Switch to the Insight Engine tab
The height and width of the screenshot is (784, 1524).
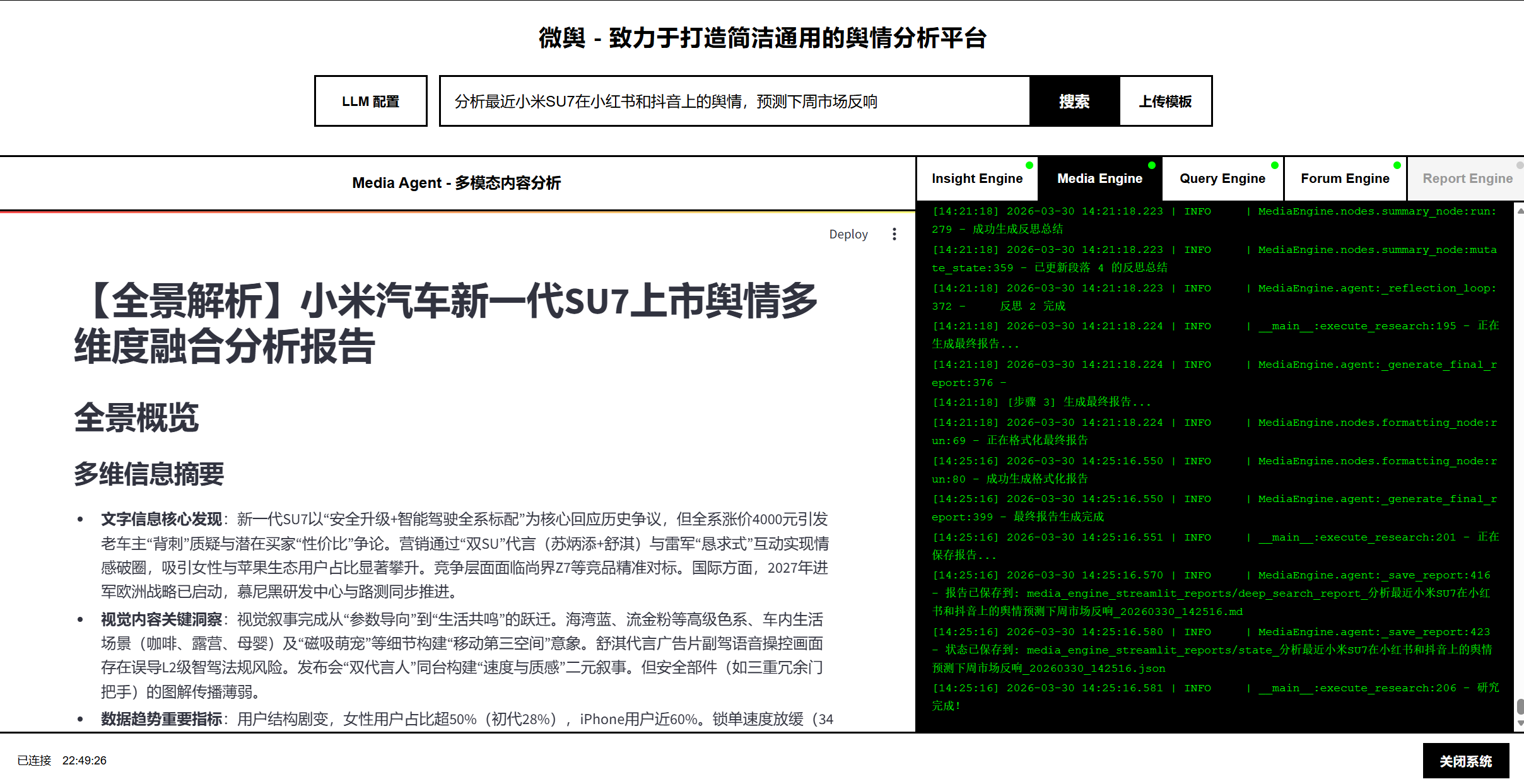(x=976, y=178)
